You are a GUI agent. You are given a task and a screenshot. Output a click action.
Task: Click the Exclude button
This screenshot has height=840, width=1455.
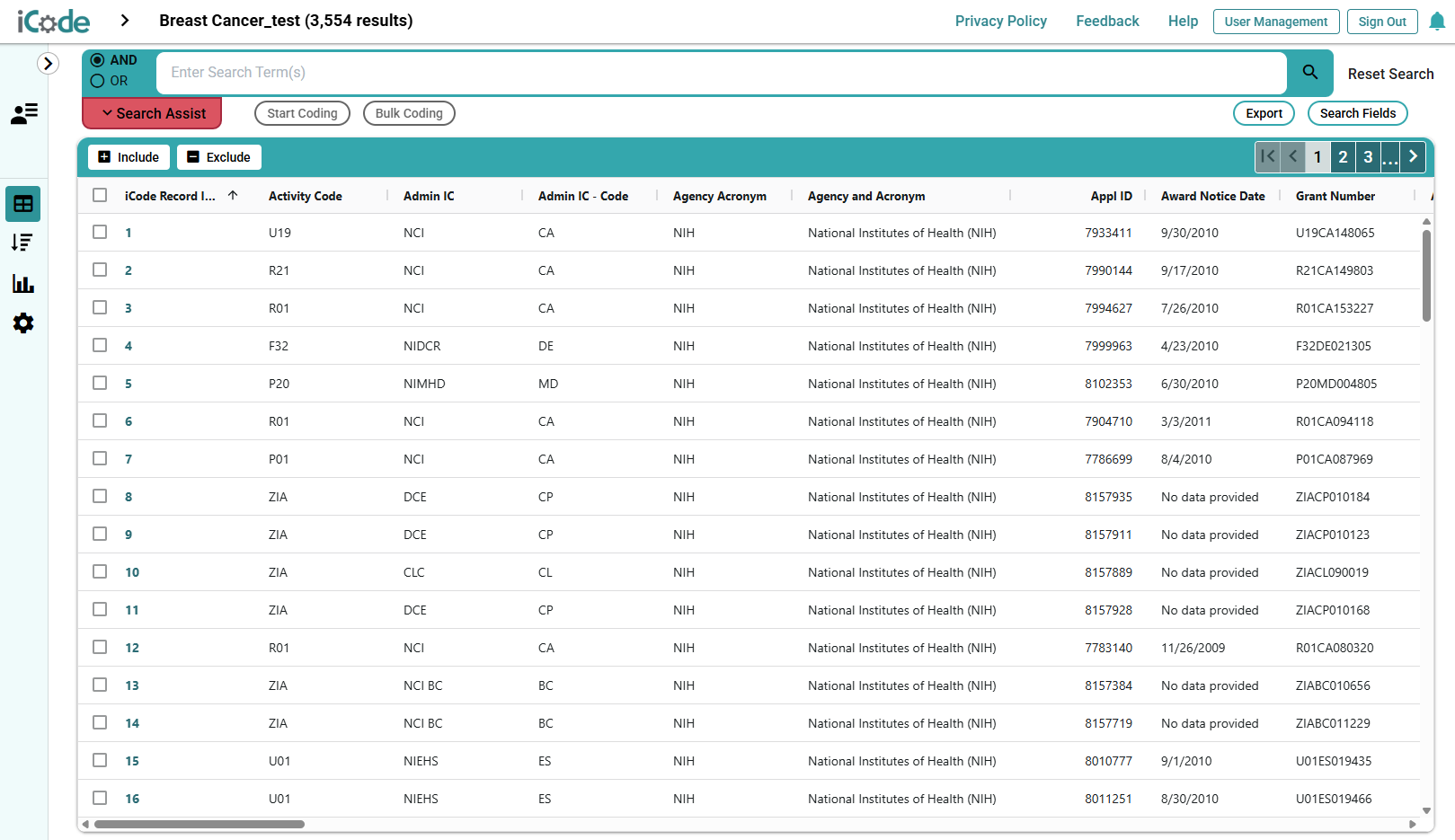point(219,157)
